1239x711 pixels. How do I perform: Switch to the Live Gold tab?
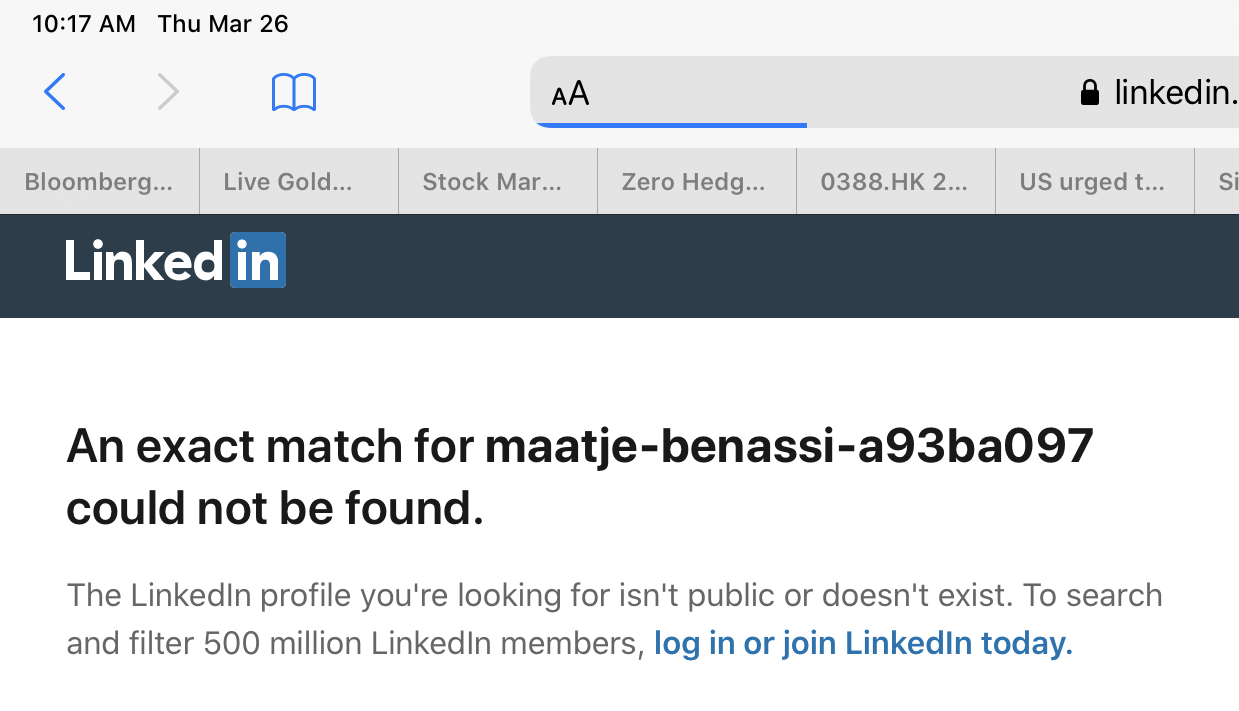288,182
